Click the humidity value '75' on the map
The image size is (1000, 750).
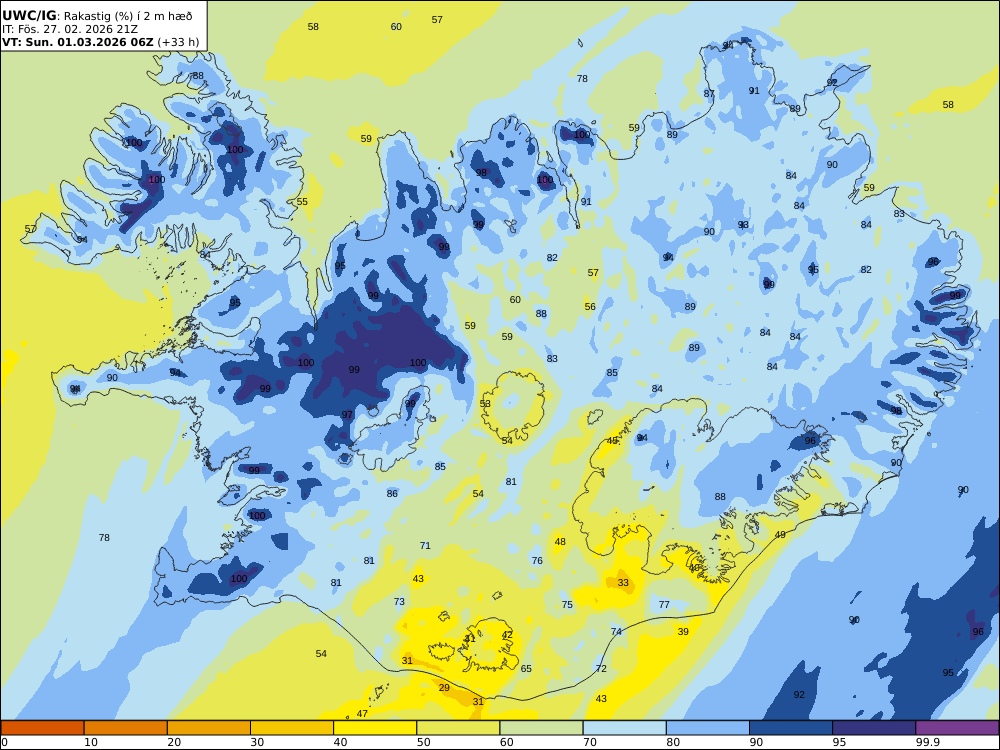[x=567, y=605]
